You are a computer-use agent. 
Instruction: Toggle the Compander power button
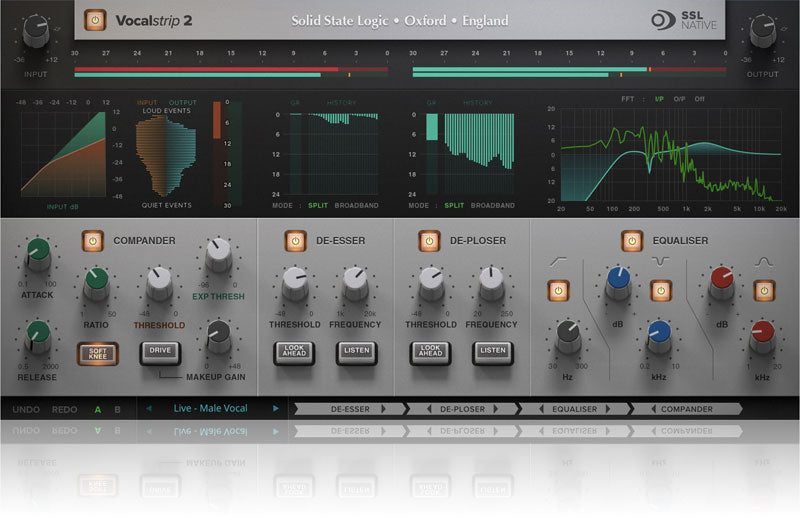click(x=93, y=241)
